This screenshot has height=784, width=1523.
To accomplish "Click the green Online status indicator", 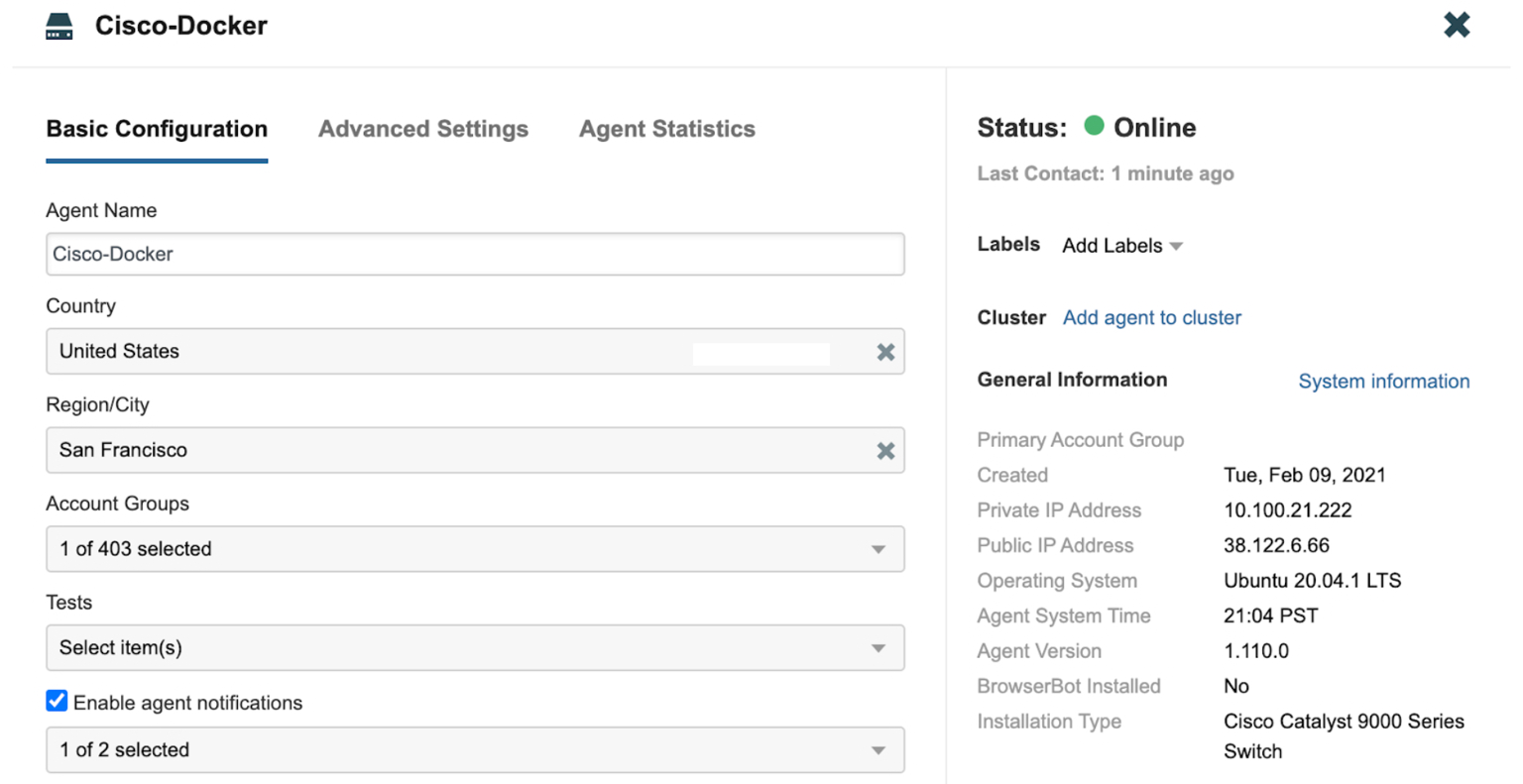I will pyautogui.click(x=1094, y=126).
